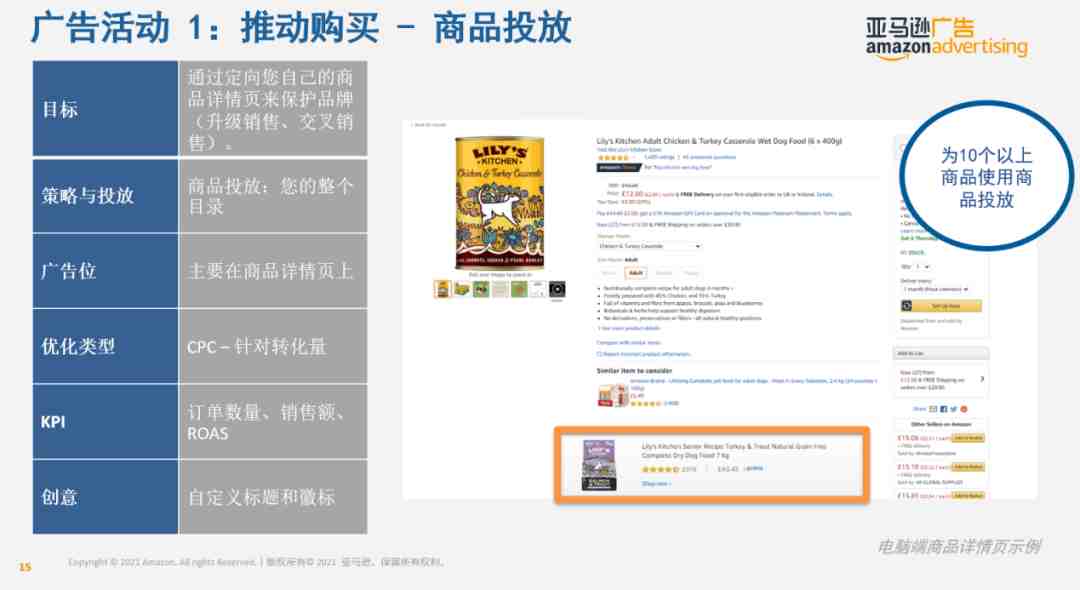Click the similar item product thumbnail
Image resolution: width=1080 pixels, height=590 pixels.
pyautogui.click(x=612, y=395)
